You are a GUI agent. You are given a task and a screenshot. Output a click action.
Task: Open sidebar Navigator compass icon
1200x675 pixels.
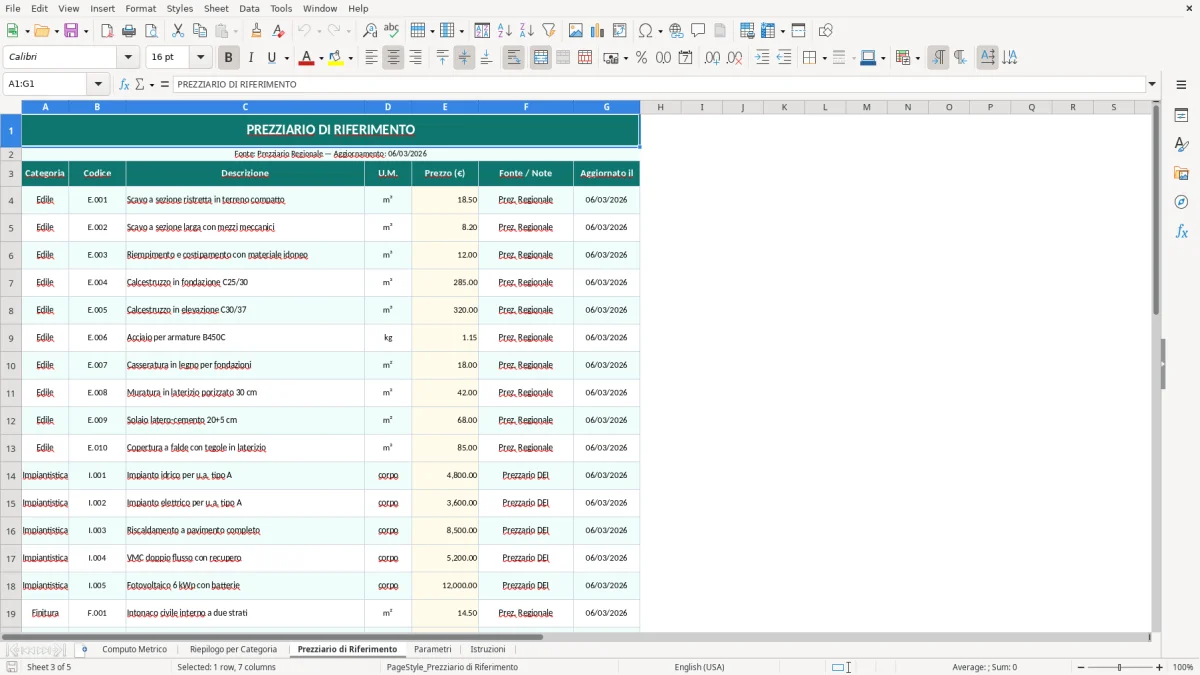[1181, 202]
